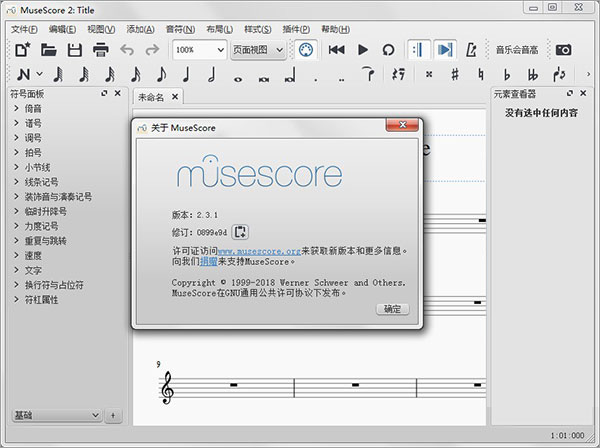Image resolution: width=600 pixels, height=448 pixels.
Task: Select the 未命名 score tab
Action: (x=153, y=96)
